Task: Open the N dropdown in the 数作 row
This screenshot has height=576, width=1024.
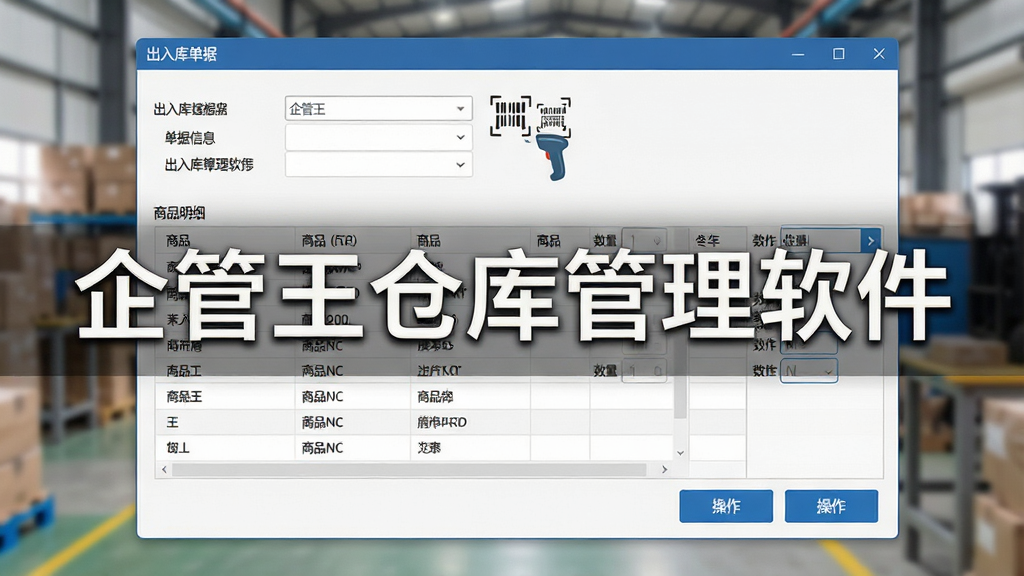Action: pos(809,371)
